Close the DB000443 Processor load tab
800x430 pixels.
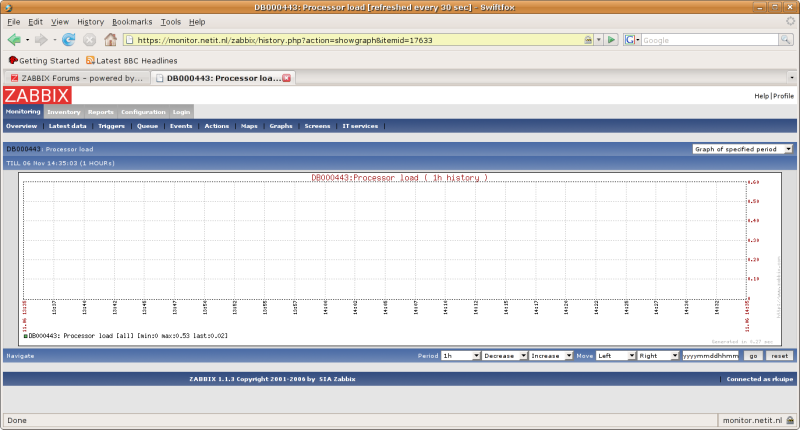coord(287,78)
